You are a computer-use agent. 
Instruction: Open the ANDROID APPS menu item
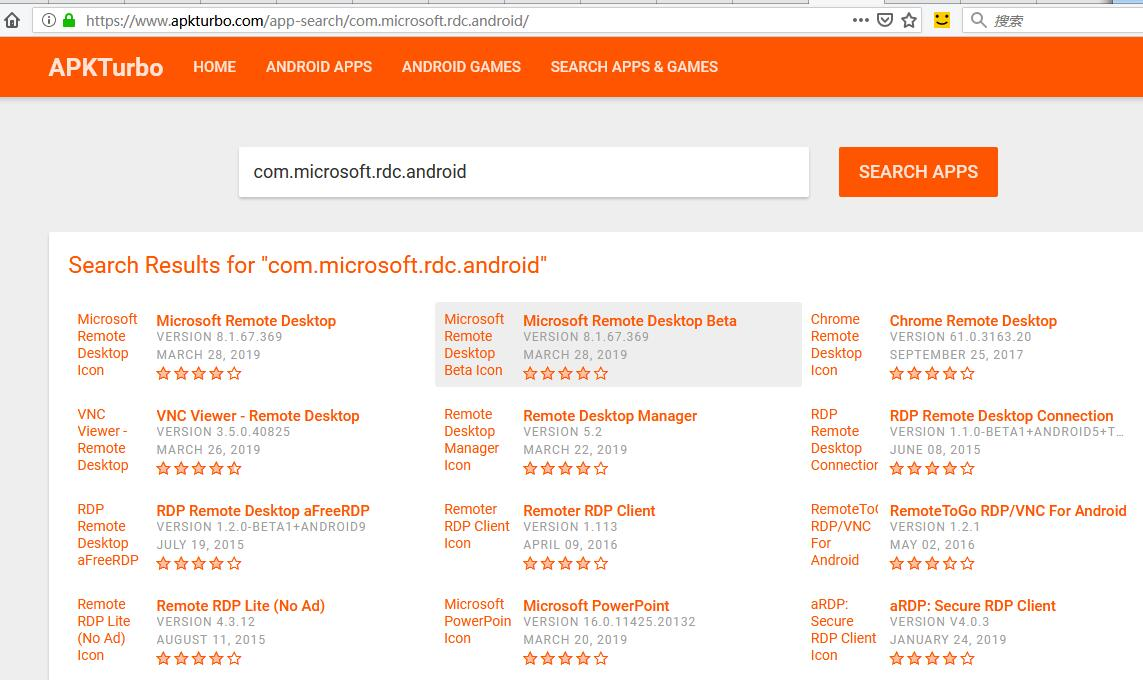point(319,67)
